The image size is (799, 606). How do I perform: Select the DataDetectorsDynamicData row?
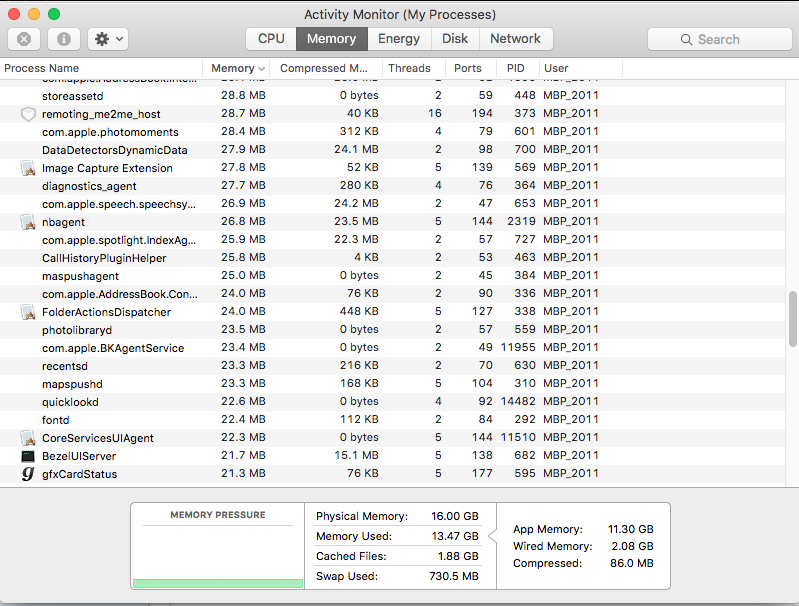[x=392, y=150]
